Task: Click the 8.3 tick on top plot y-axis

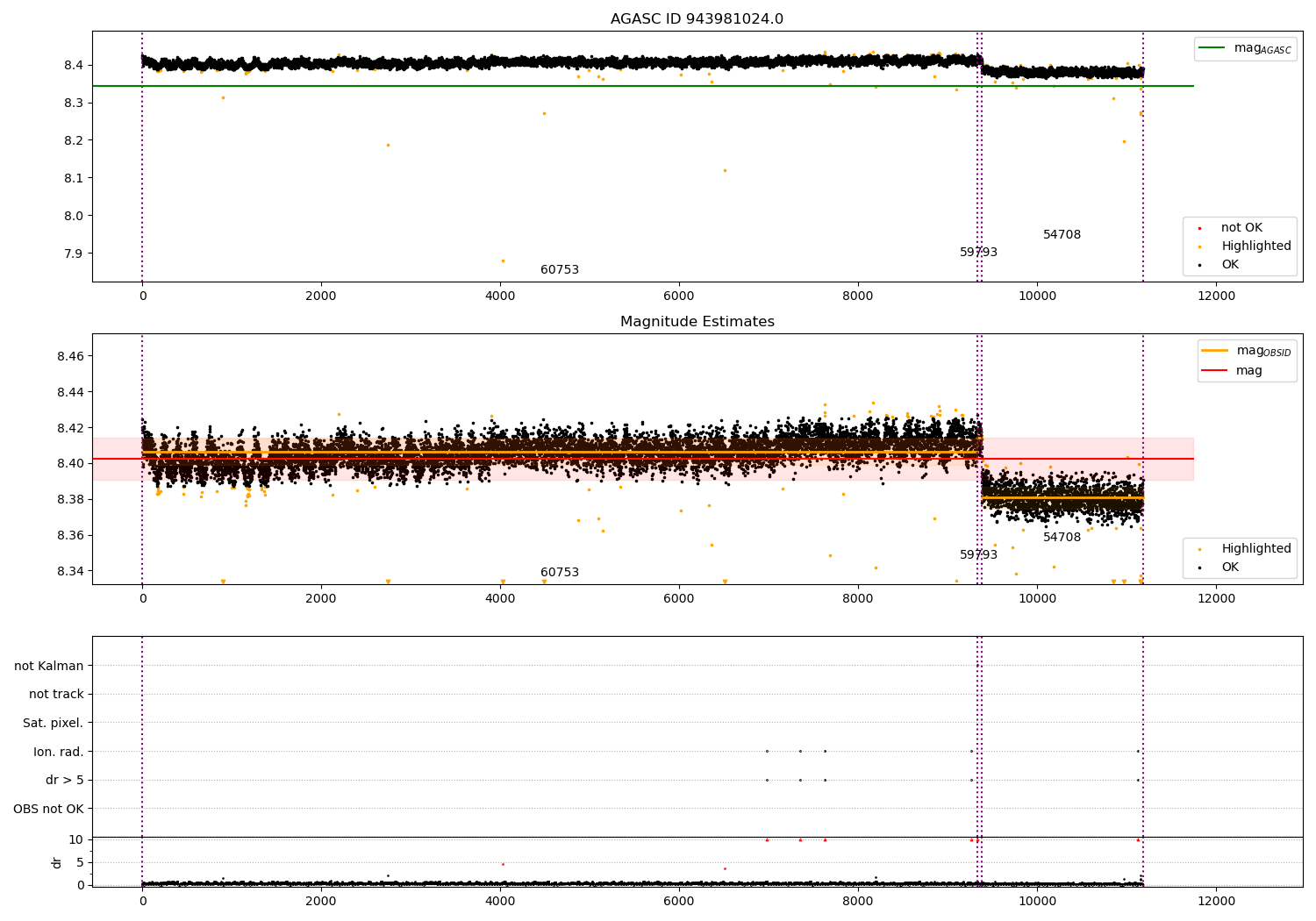Action: pyautogui.click(x=72, y=104)
